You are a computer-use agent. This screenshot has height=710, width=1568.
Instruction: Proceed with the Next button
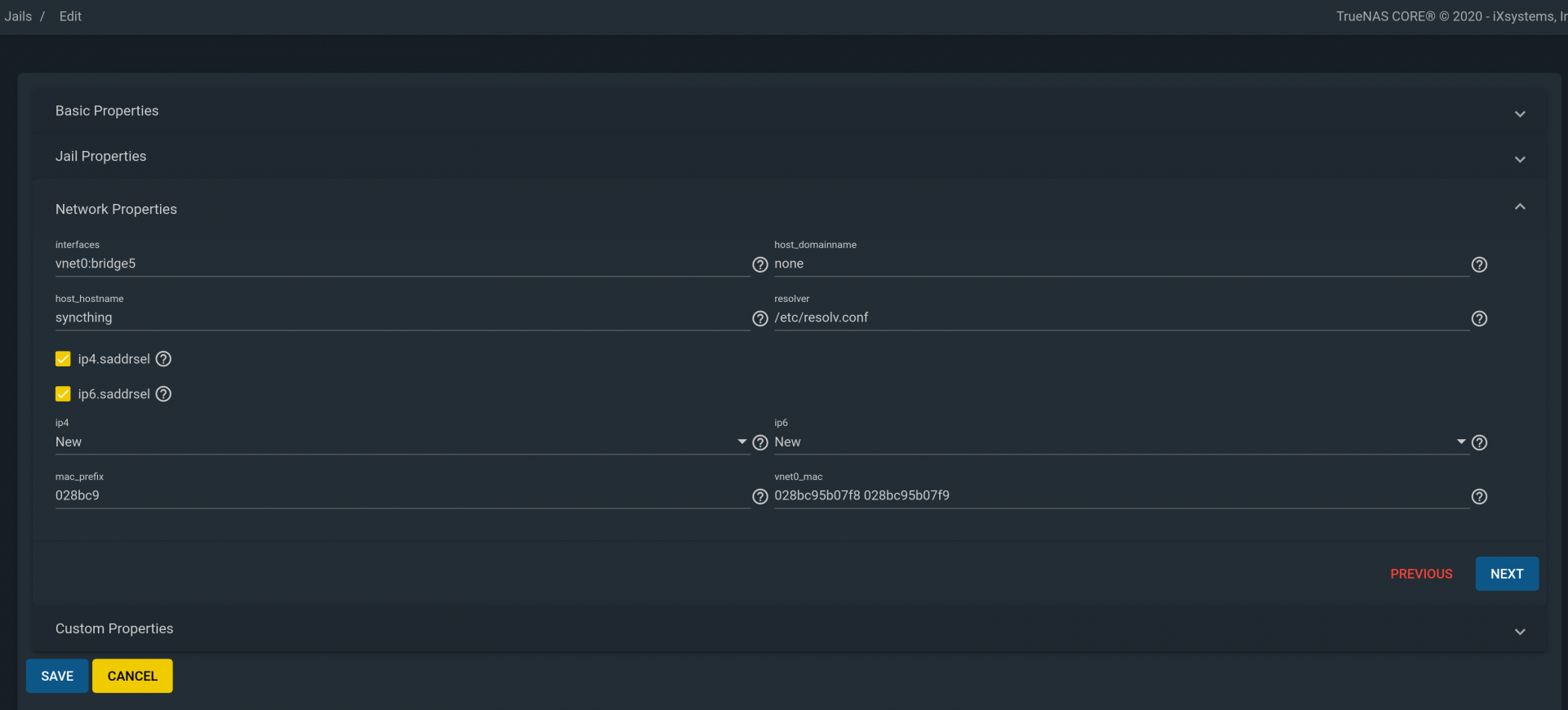(1507, 574)
